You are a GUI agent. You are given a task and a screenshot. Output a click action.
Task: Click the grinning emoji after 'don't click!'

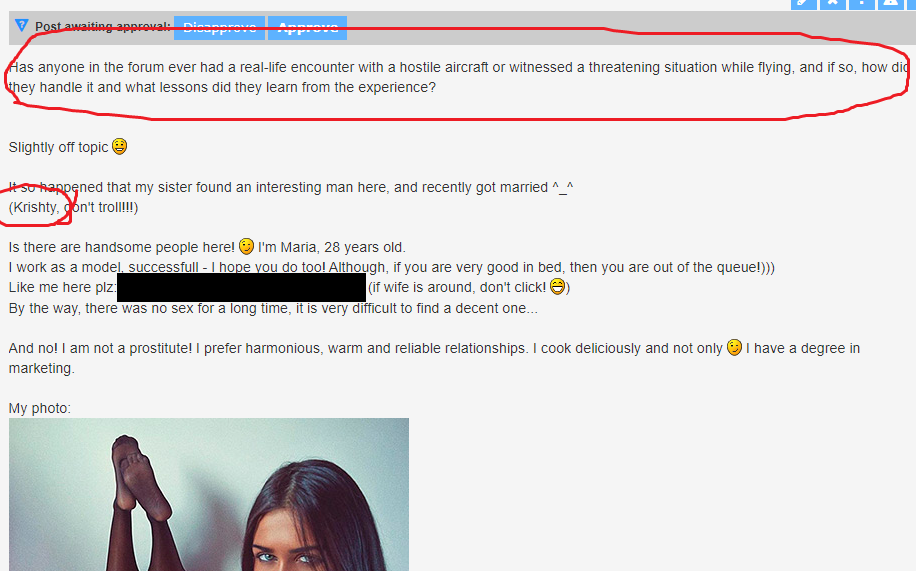tap(558, 286)
